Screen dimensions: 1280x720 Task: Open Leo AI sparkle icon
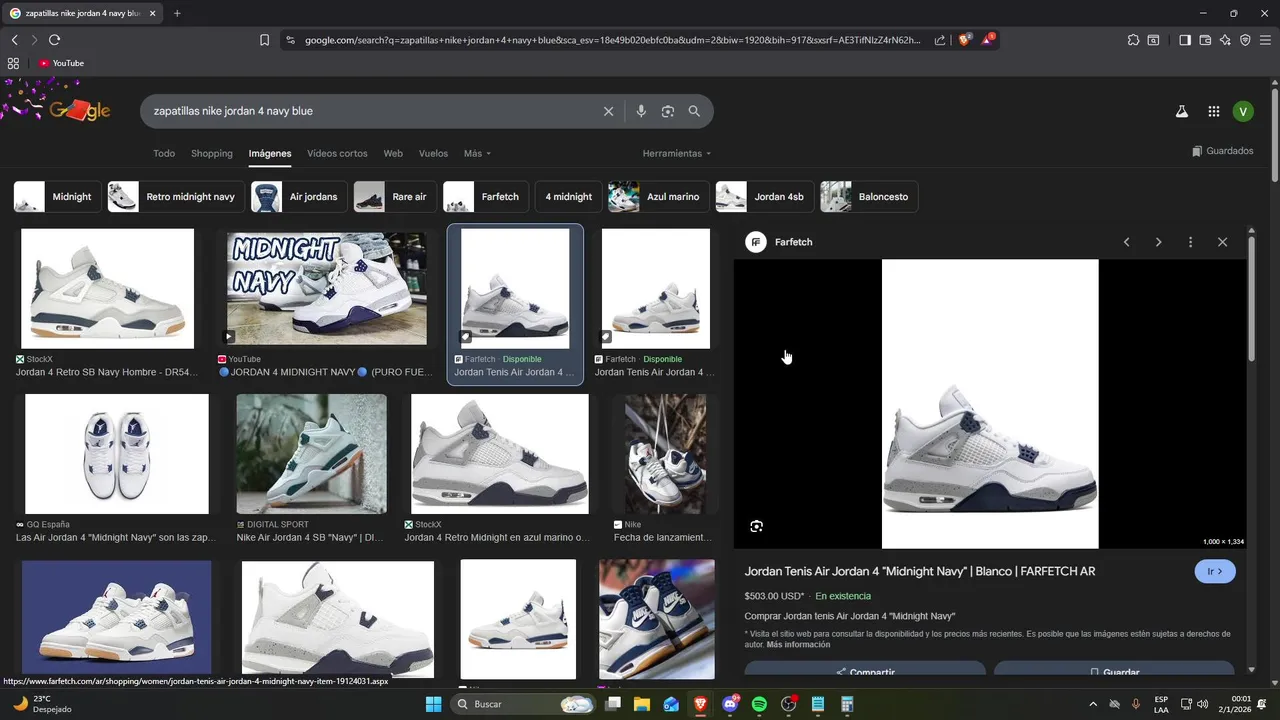[1225, 40]
